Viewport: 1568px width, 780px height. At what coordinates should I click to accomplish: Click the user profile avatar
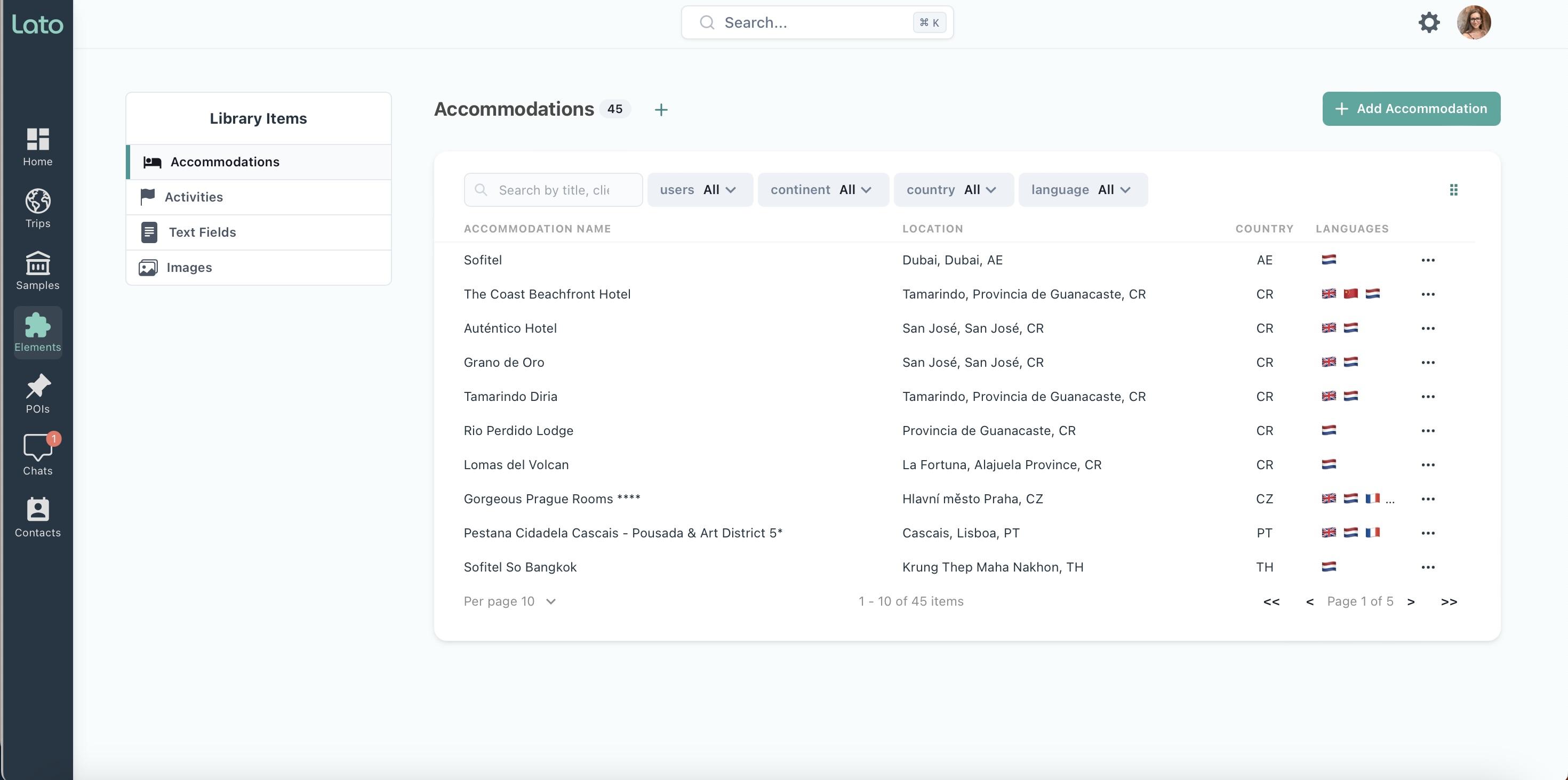point(1473,22)
